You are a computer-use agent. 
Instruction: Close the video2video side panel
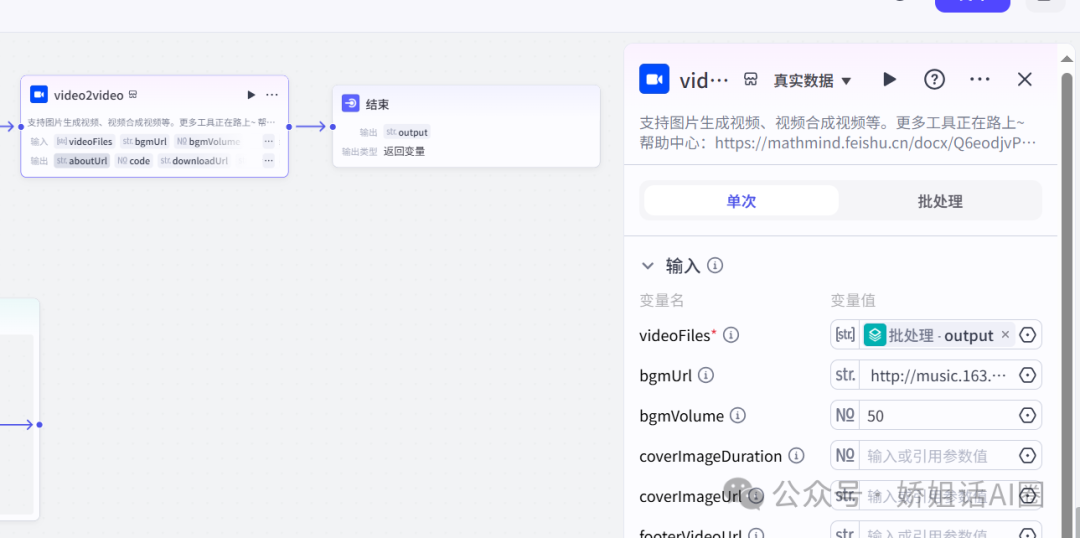click(1025, 79)
